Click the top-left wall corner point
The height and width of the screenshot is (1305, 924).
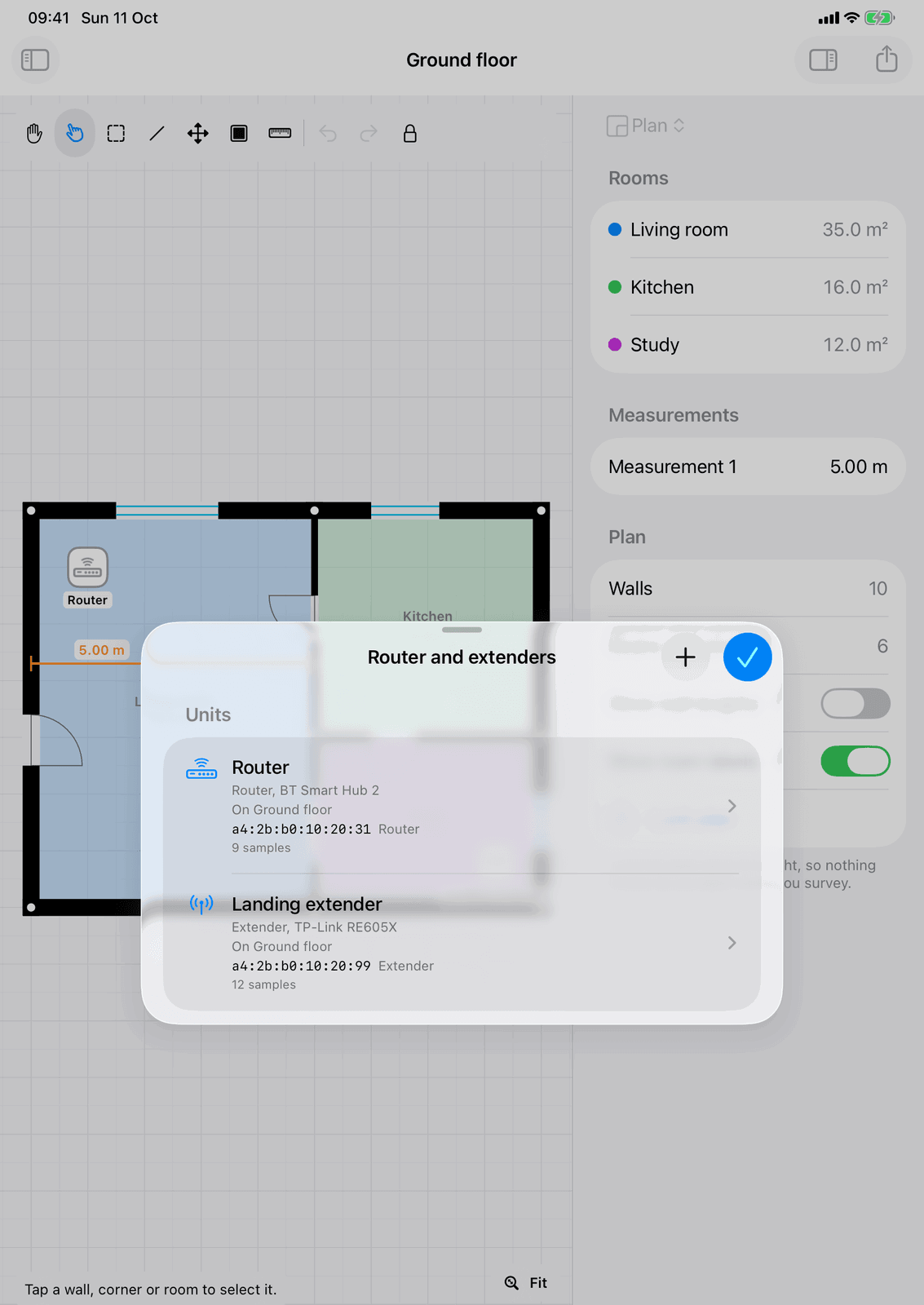31,511
